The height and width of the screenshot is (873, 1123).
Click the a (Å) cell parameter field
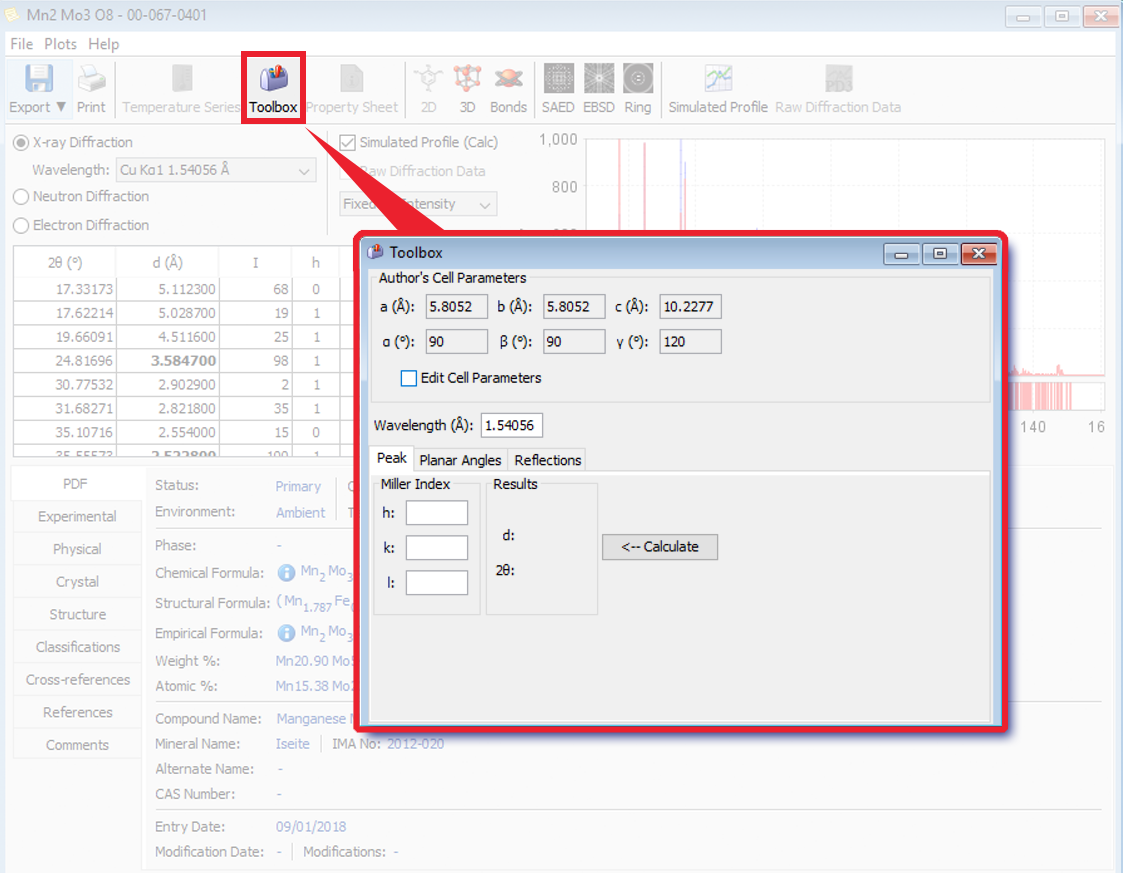[x=456, y=307]
